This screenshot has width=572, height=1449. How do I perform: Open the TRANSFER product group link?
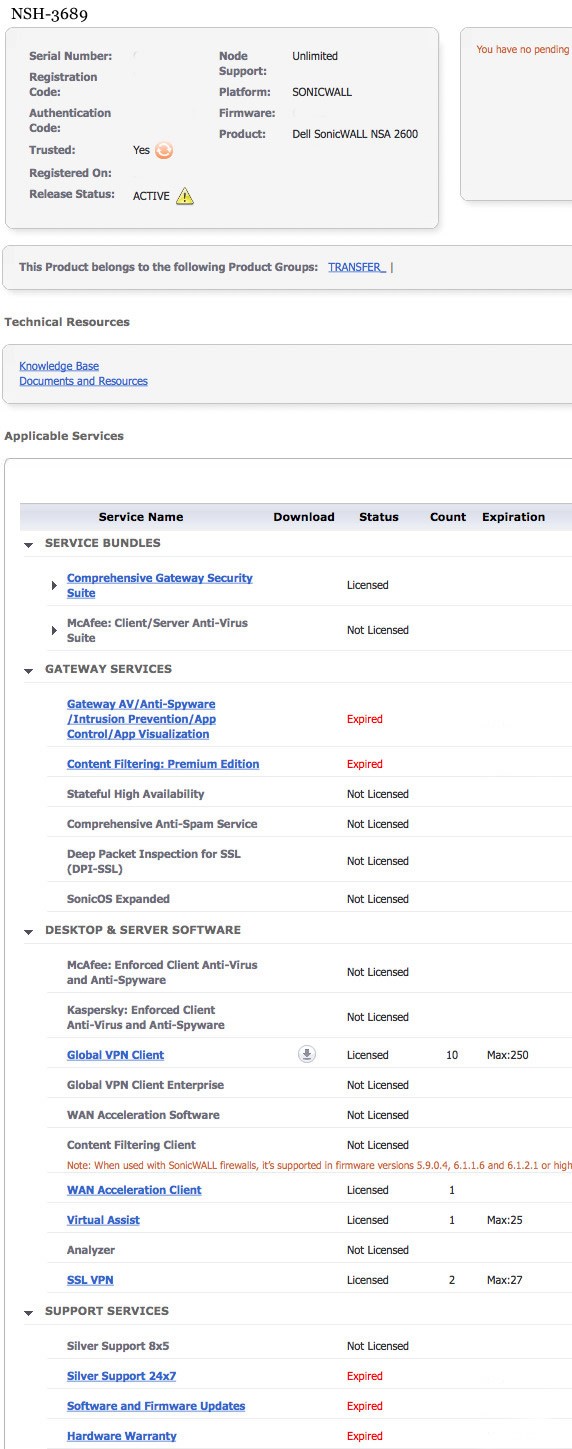tap(356, 267)
